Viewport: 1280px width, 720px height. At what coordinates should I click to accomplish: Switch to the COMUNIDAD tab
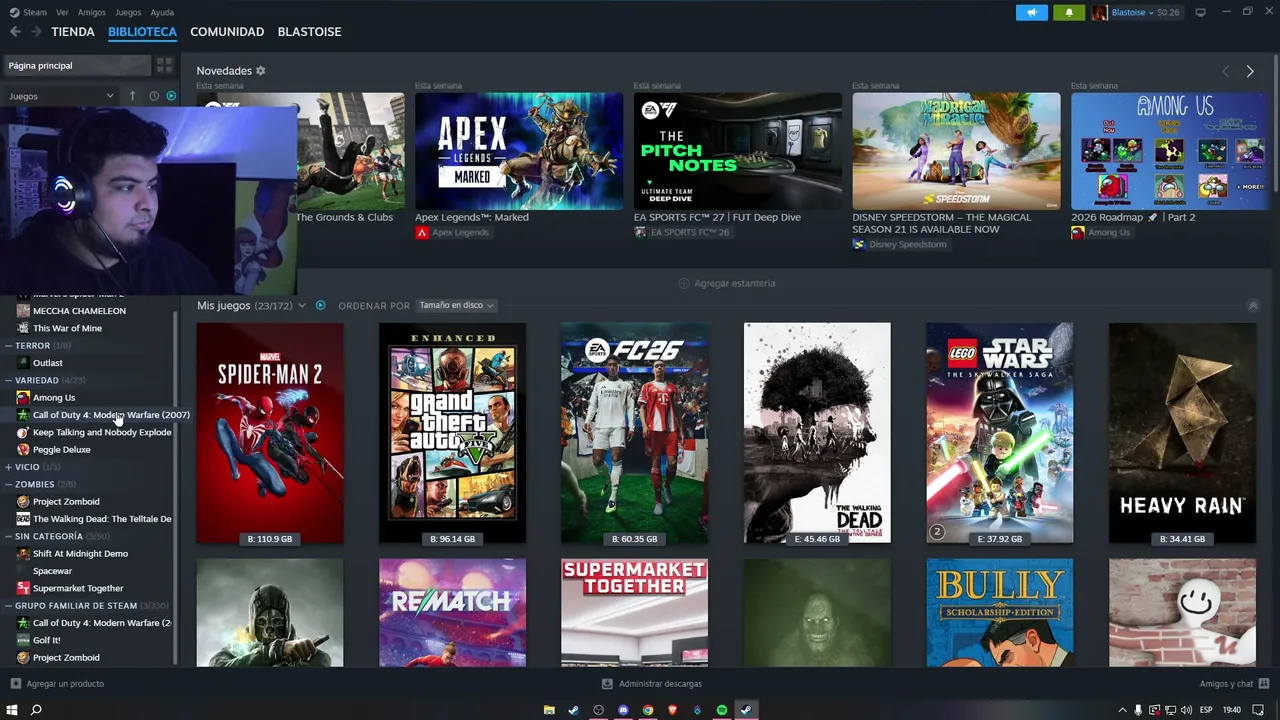[x=227, y=32]
